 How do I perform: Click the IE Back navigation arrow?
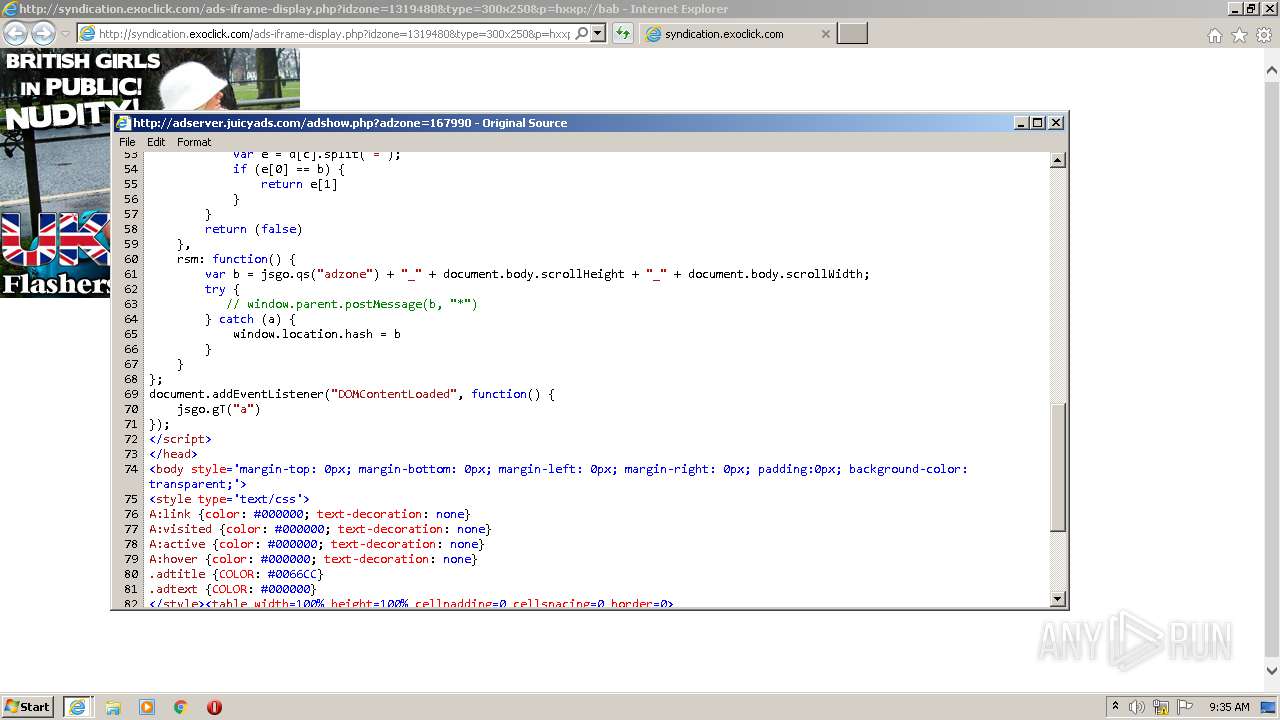[x=16, y=34]
